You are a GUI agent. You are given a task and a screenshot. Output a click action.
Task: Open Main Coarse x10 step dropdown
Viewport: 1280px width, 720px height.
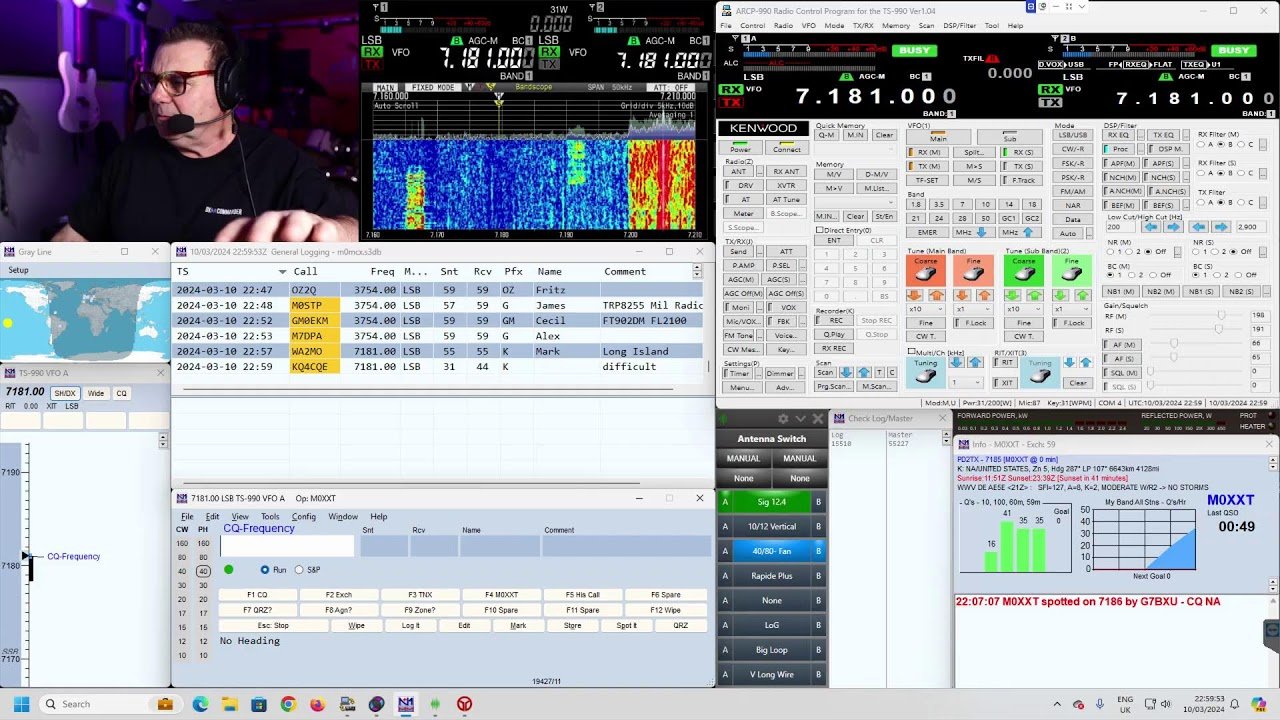926,309
